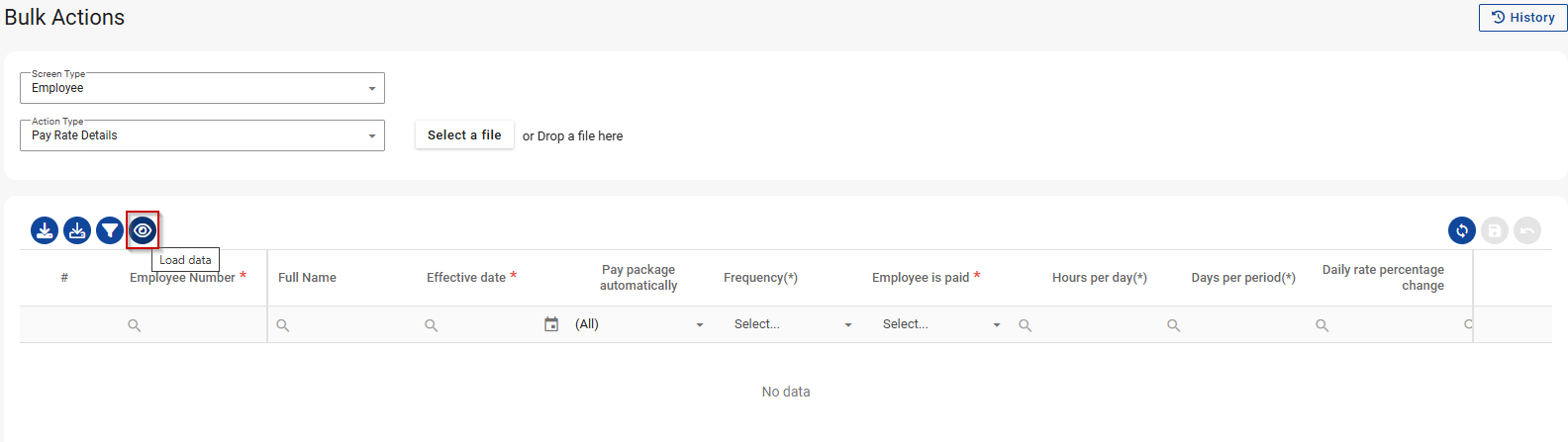Click the funnel filter icon
Screen dimensions: 1568x442
pyautogui.click(x=110, y=230)
